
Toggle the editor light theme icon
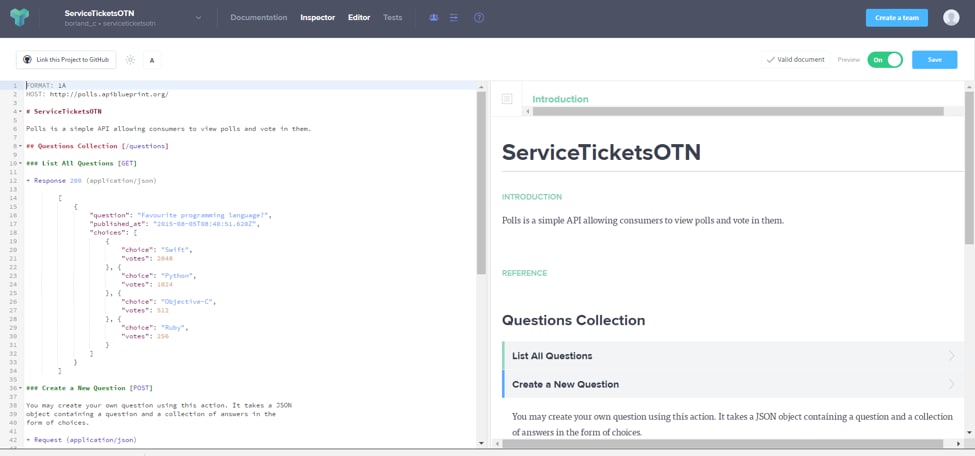(130, 60)
